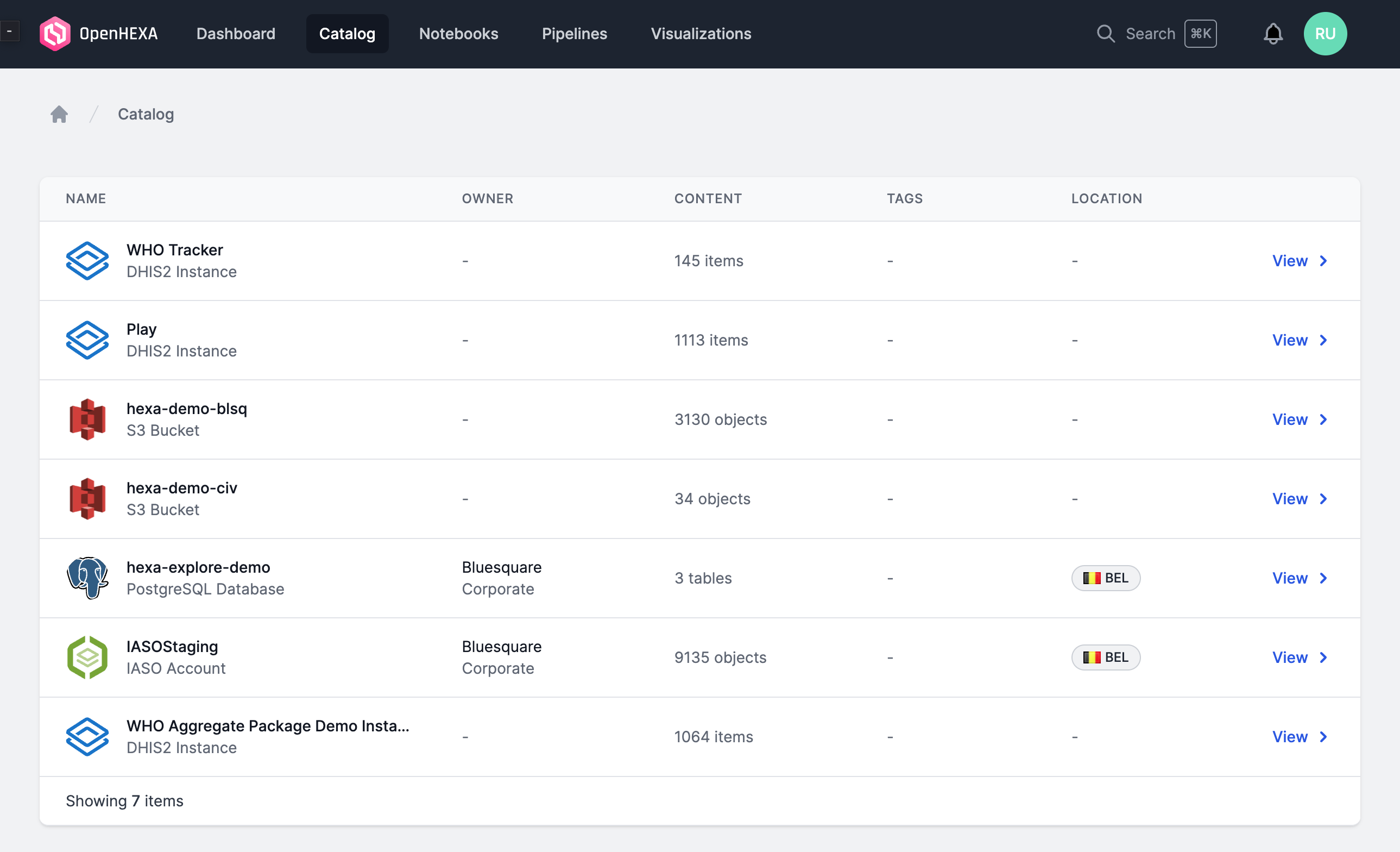This screenshot has width=1400, height=852.
Task: Click the chevron in hexa-demo-civ row
Action: click(1323, 498)
